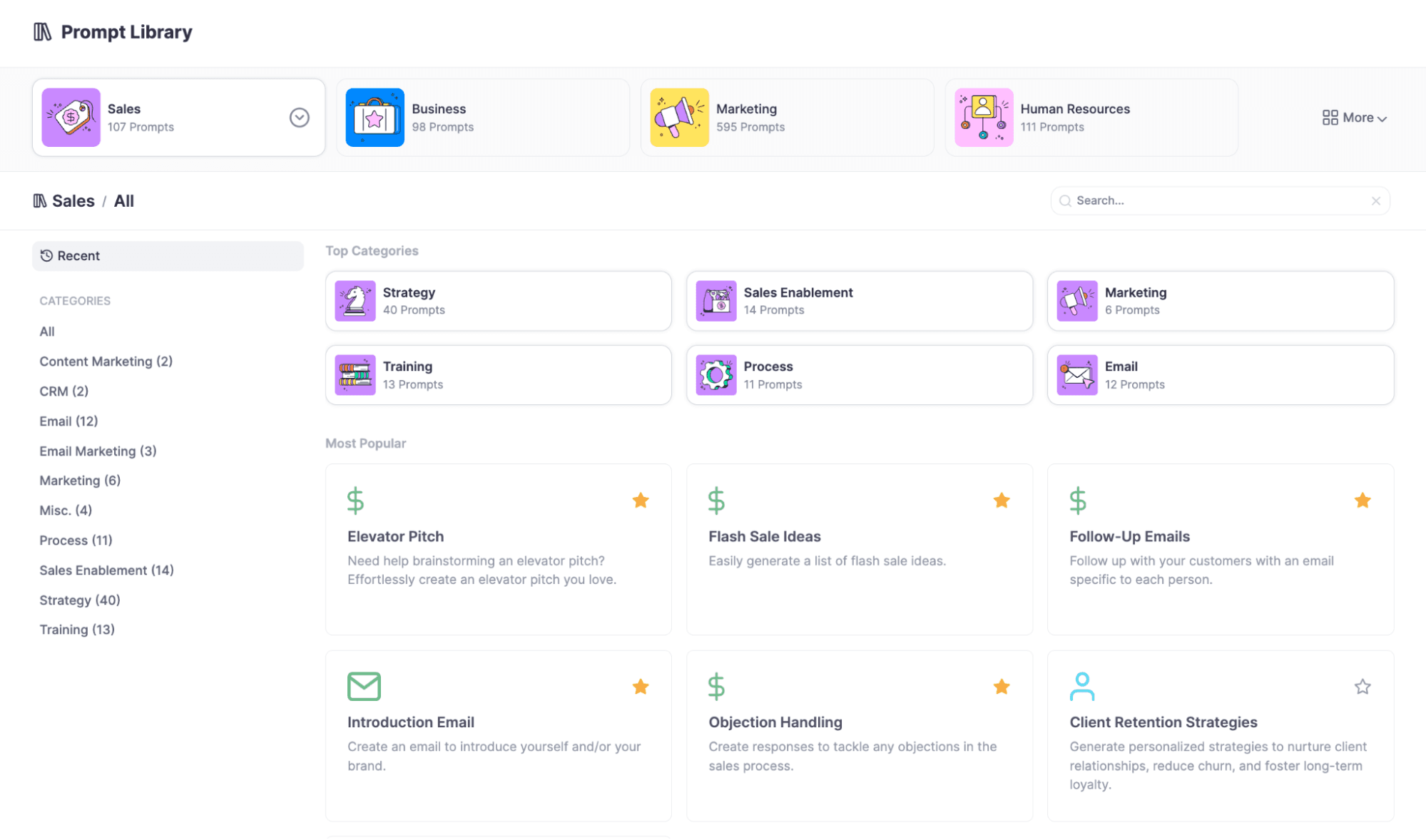Screen dimensions: 1426x840
Task: Clear the search field with X
Action: click(1376, 201)
